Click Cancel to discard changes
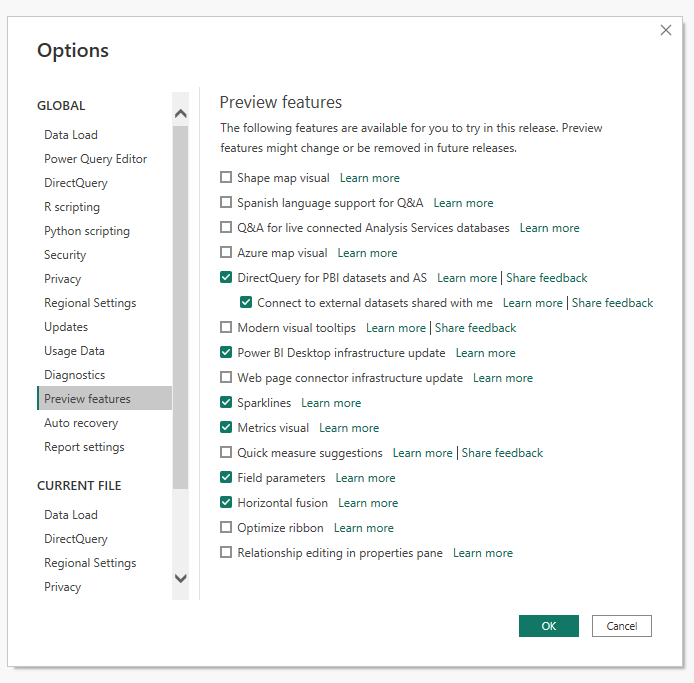This screenshot has height=683, width=694. pyautogui.click(x=621, y=626)
